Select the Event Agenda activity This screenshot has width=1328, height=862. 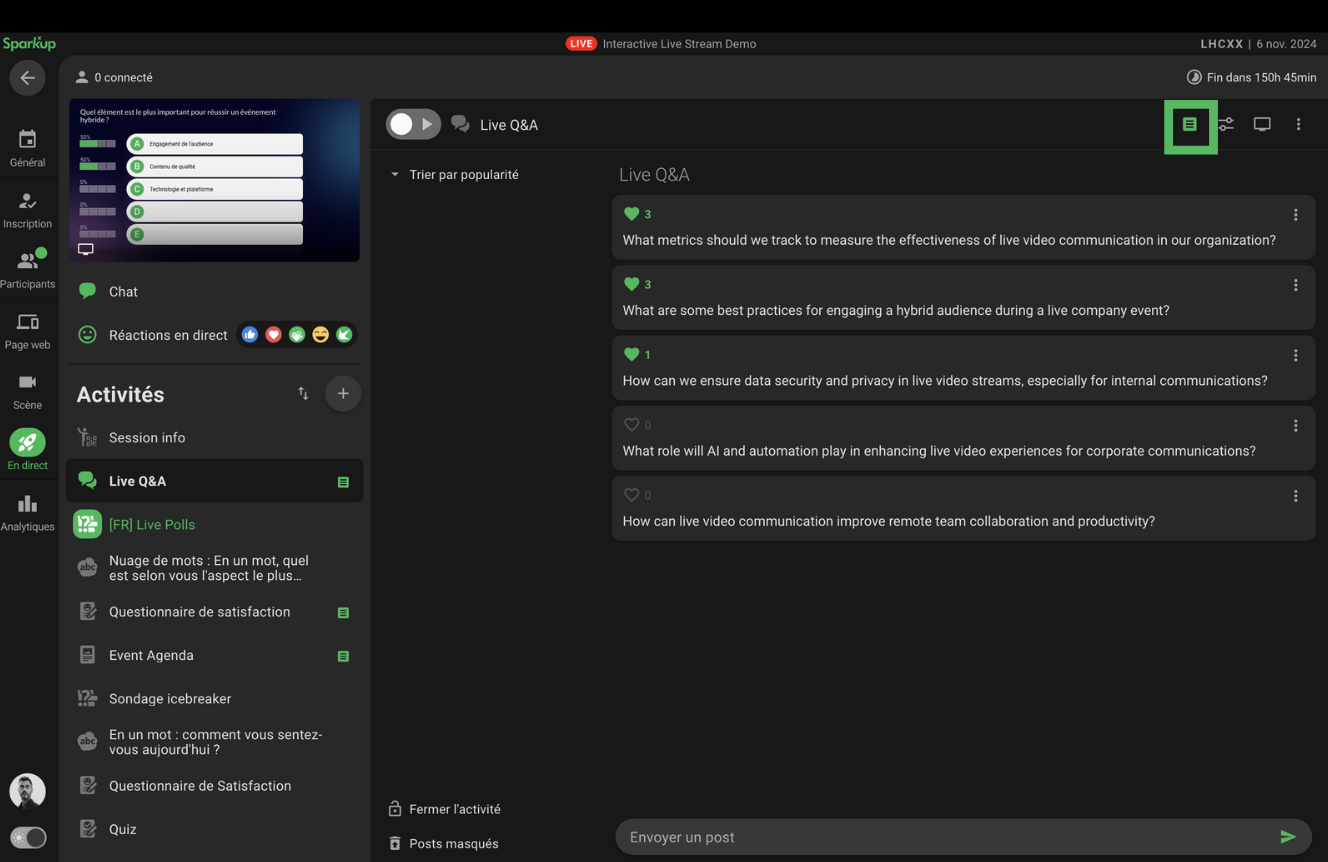click(x=151, y=655)
